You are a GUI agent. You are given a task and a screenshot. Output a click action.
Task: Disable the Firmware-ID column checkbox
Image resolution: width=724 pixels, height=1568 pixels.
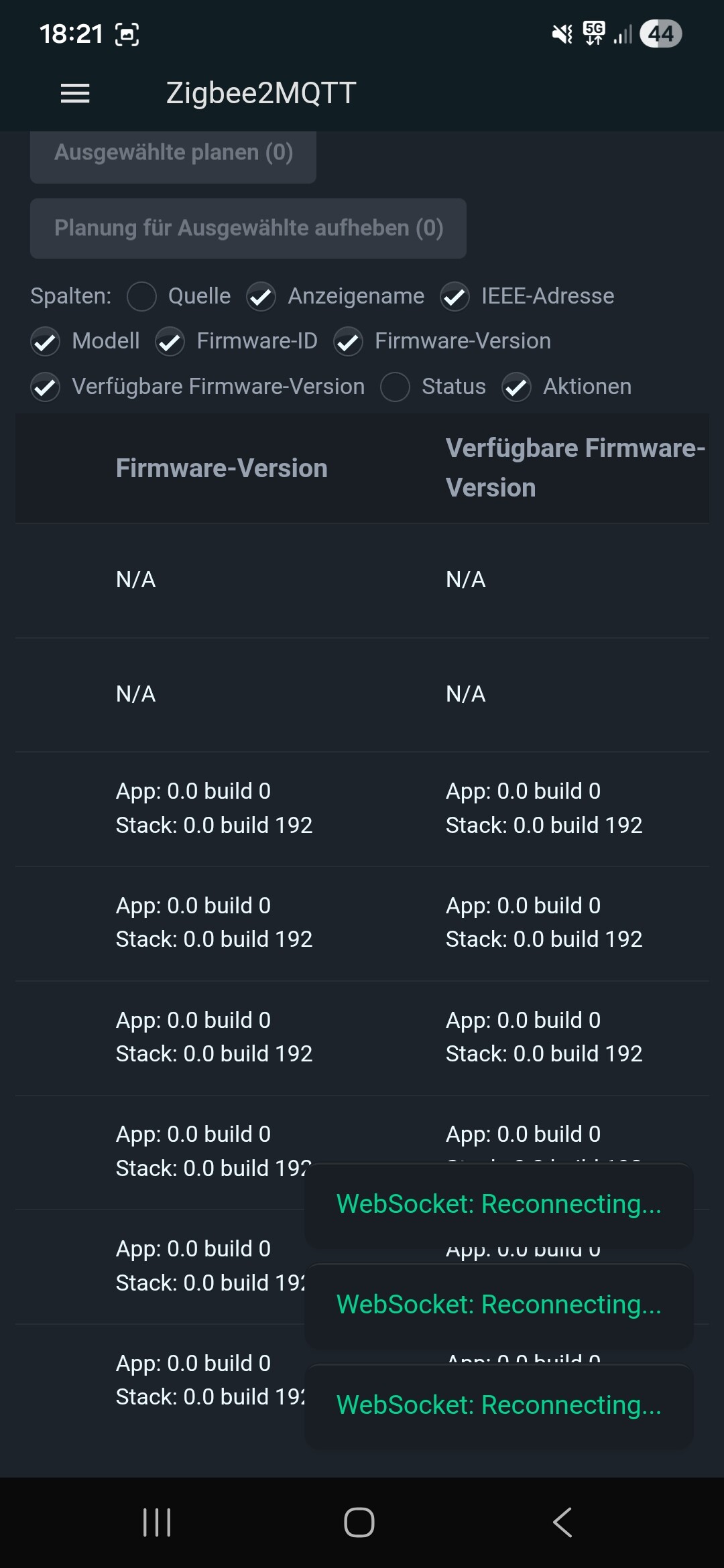coord(170,342)
